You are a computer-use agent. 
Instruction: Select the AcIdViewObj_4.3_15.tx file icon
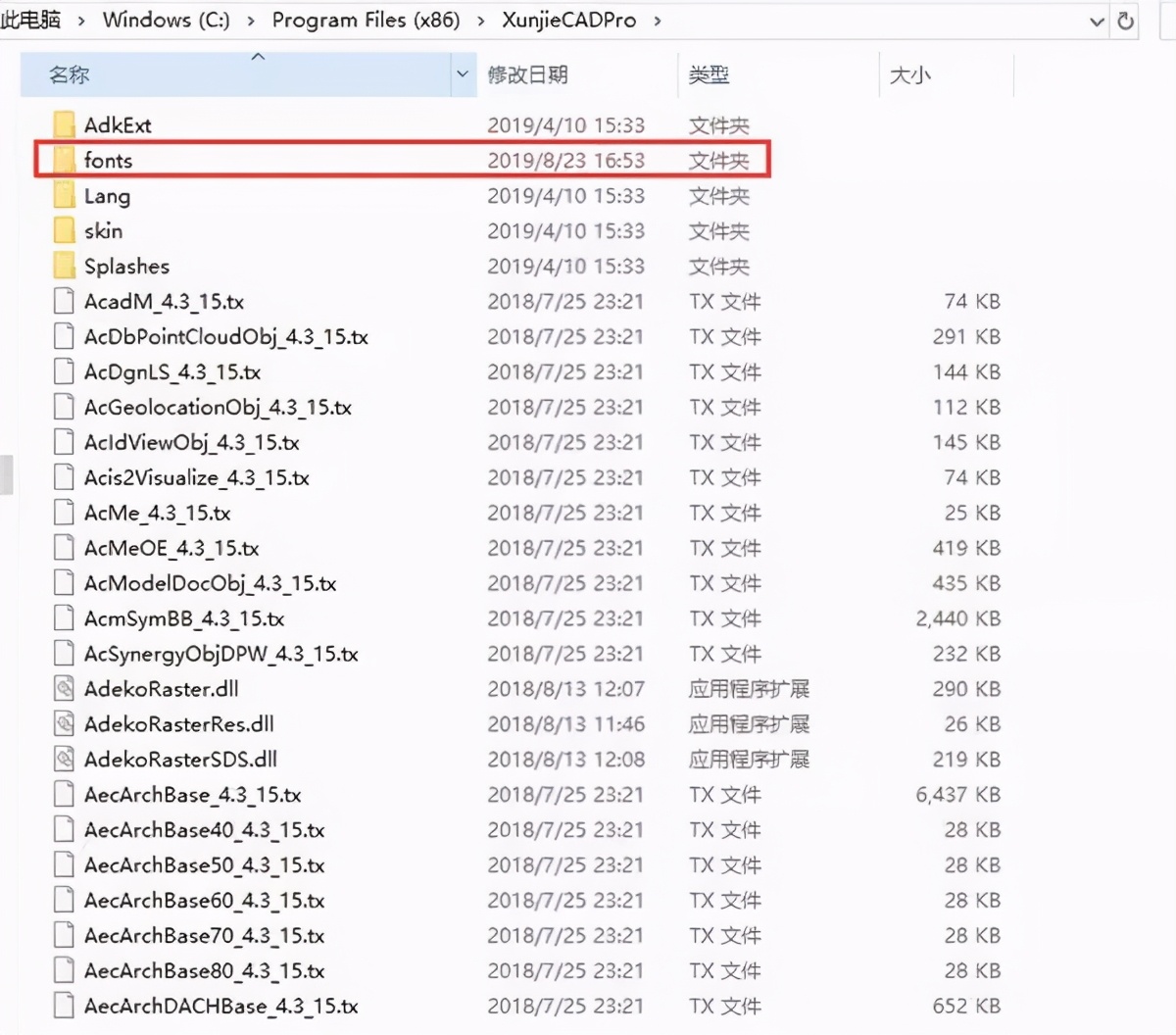point(64,442)
